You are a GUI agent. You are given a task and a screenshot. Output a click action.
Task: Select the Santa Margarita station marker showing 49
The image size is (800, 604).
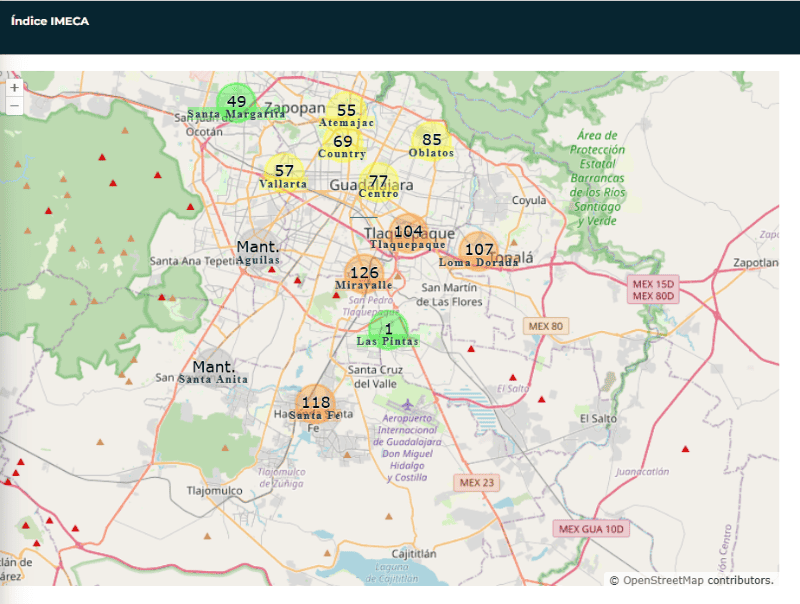click(x=237, y=102)
